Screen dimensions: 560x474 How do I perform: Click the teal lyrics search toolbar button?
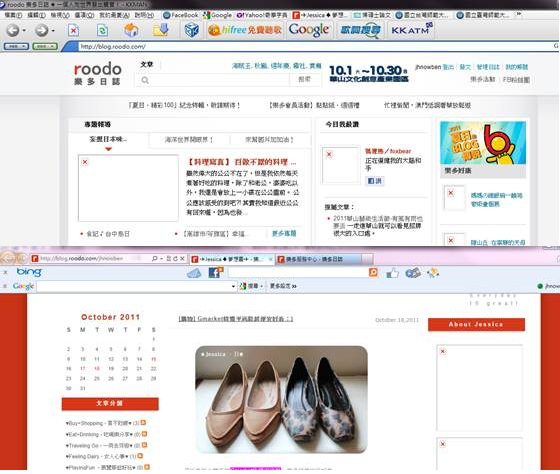[x=360, y=30]
